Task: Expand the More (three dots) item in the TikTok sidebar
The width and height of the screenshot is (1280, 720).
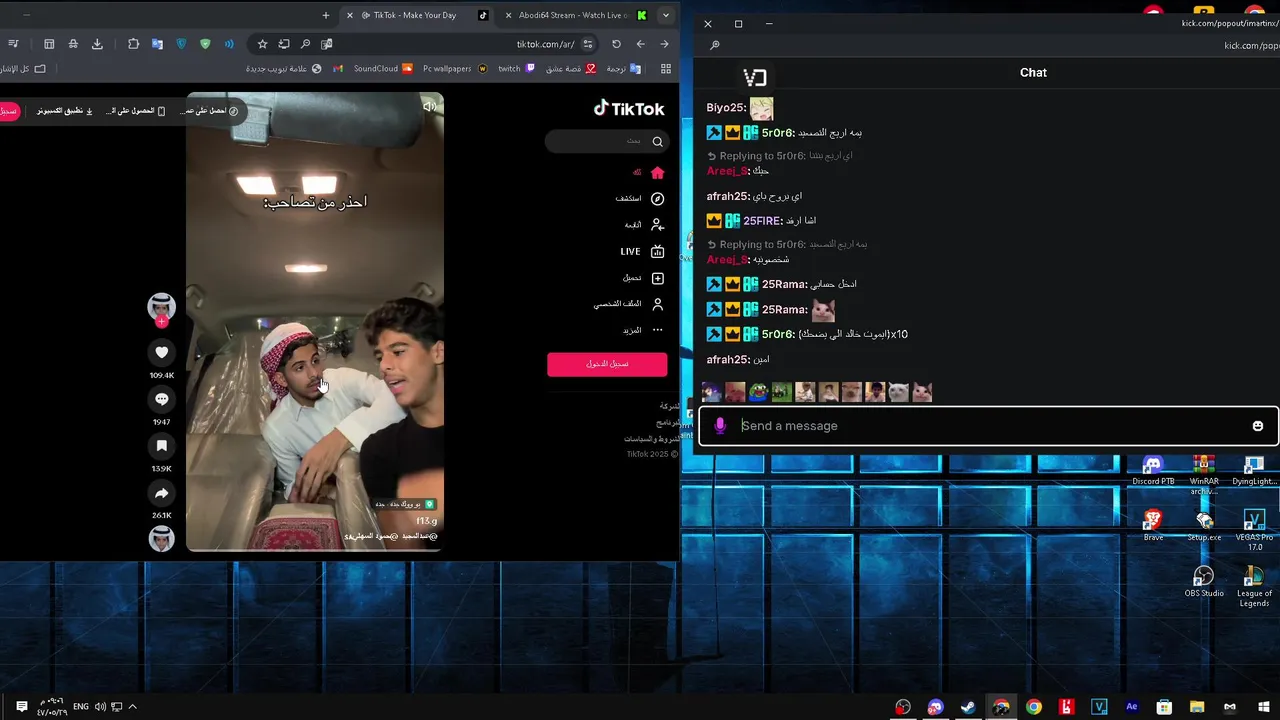Action: tap(644, 330)
